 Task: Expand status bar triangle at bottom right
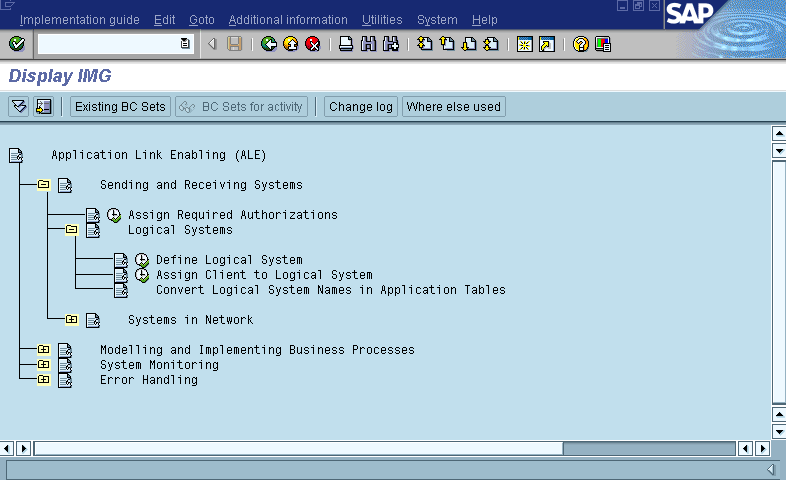(770, 469)
